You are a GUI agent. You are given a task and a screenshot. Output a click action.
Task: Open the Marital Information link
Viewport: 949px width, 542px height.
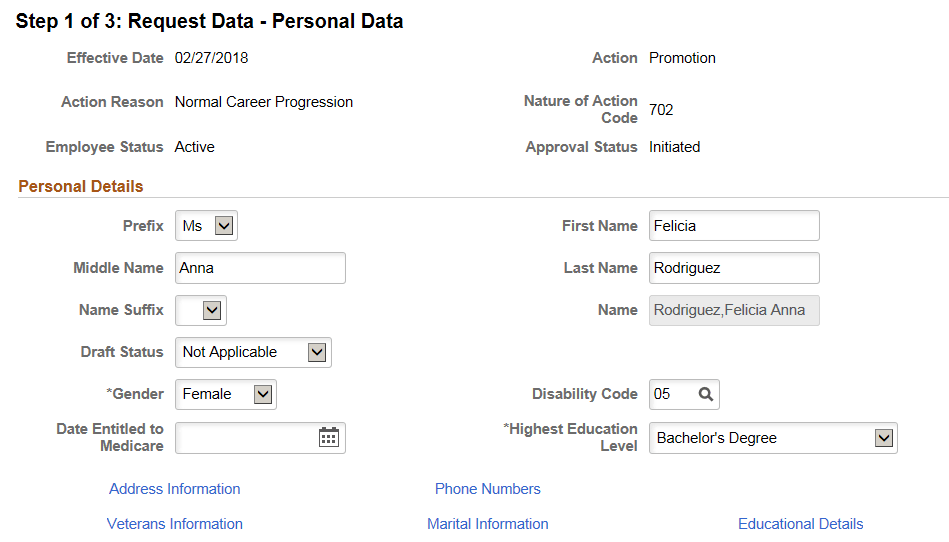tap(488, 524)
